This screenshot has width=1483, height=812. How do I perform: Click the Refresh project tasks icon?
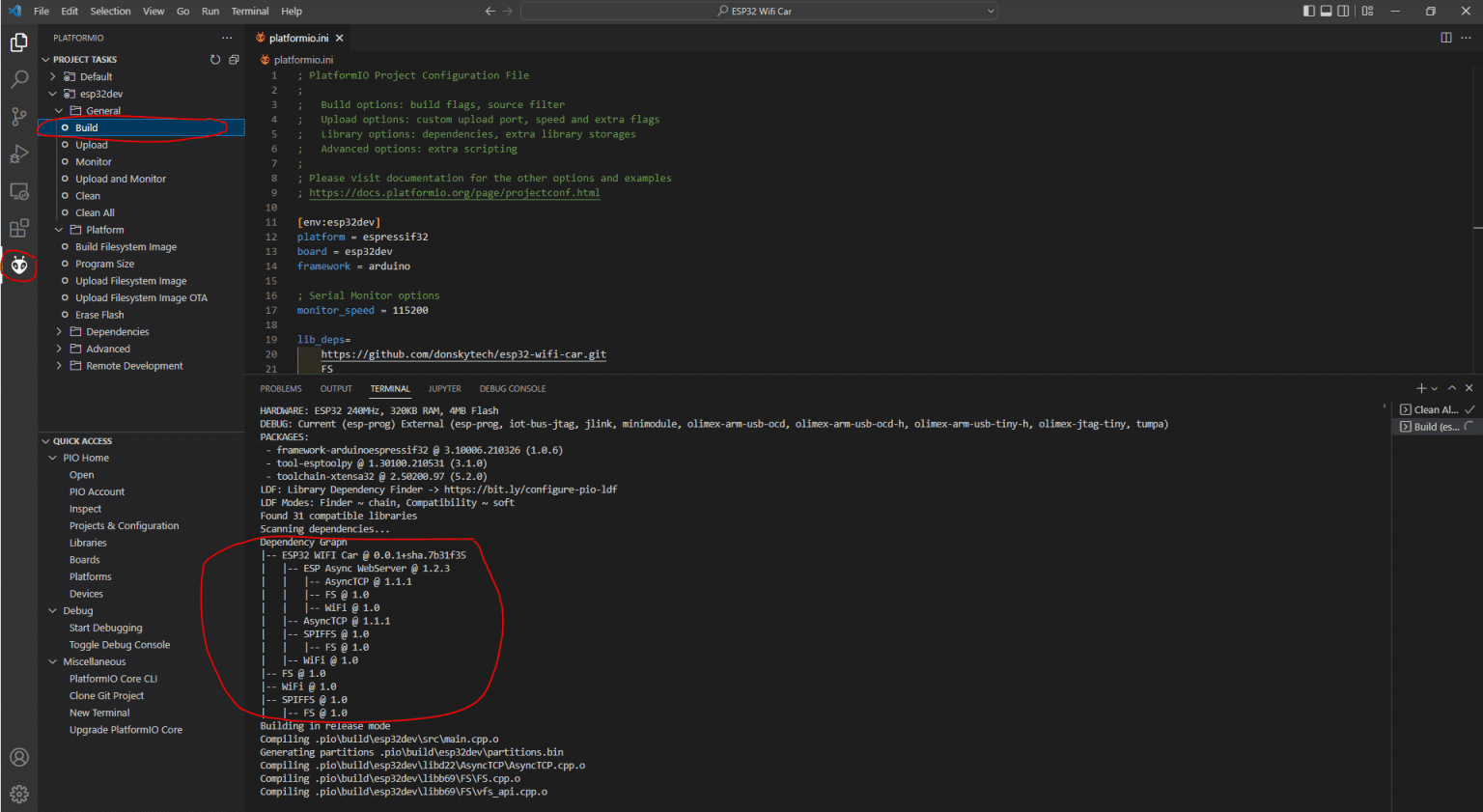tap(215, 60)
